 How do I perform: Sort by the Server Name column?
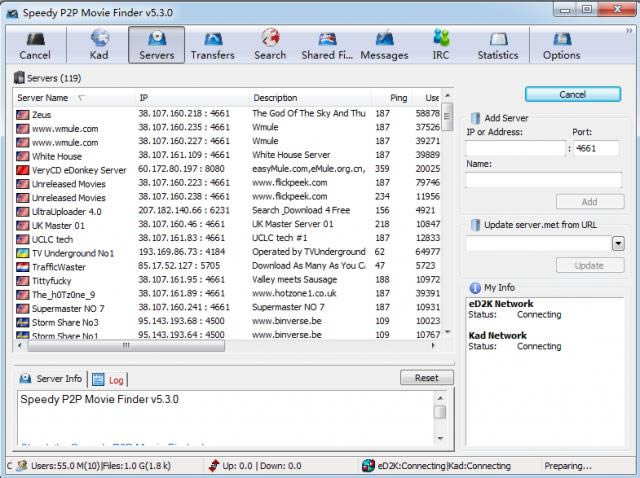click(74, 98)
